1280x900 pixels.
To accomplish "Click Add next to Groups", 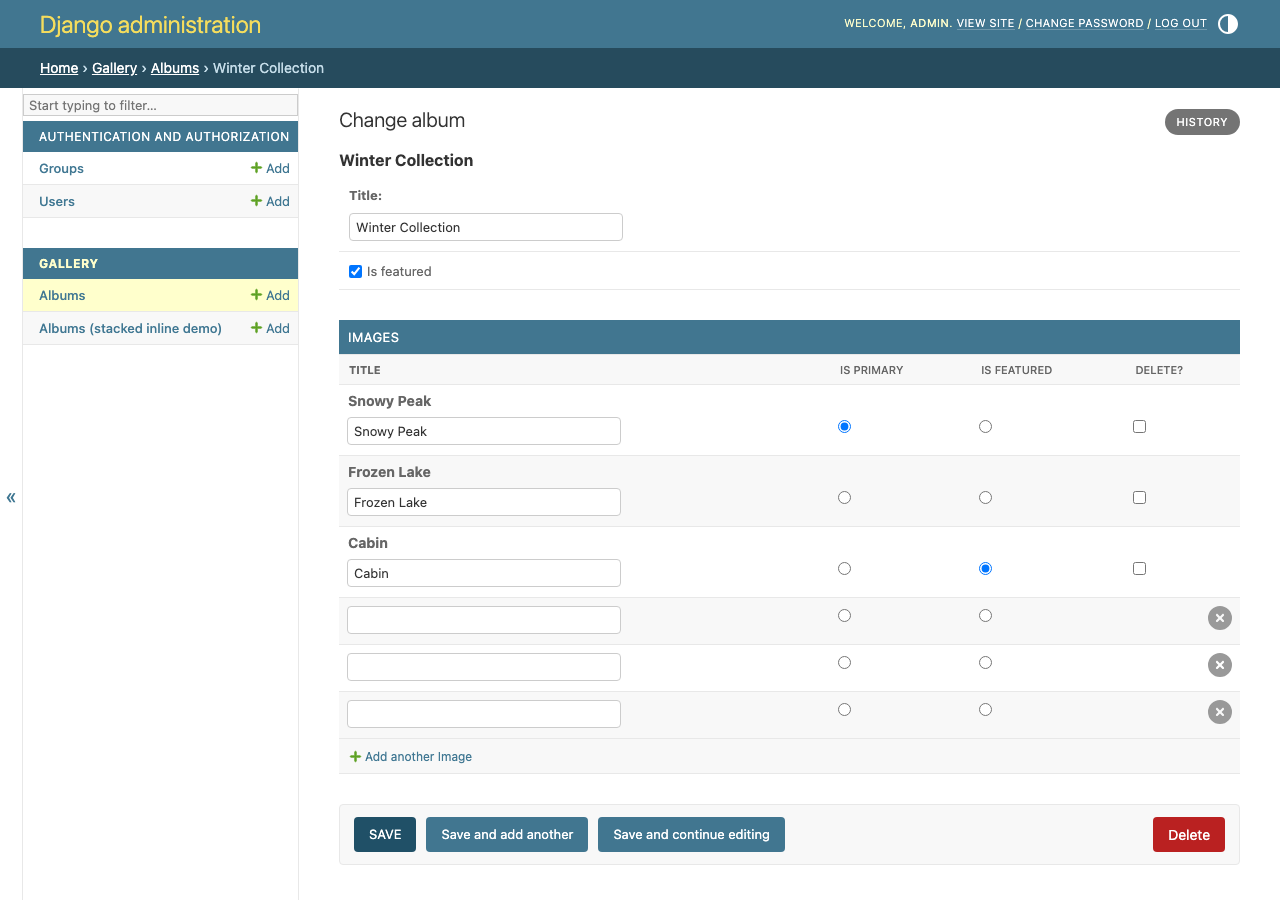I will click(x=270, y=168).
